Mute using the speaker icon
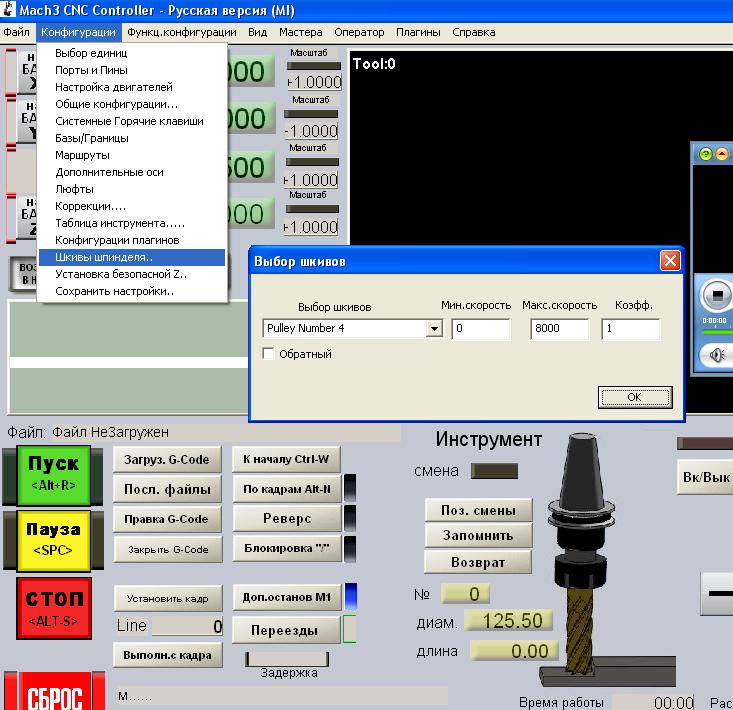This screenshot has width=733, height=710. pos(718,354)
